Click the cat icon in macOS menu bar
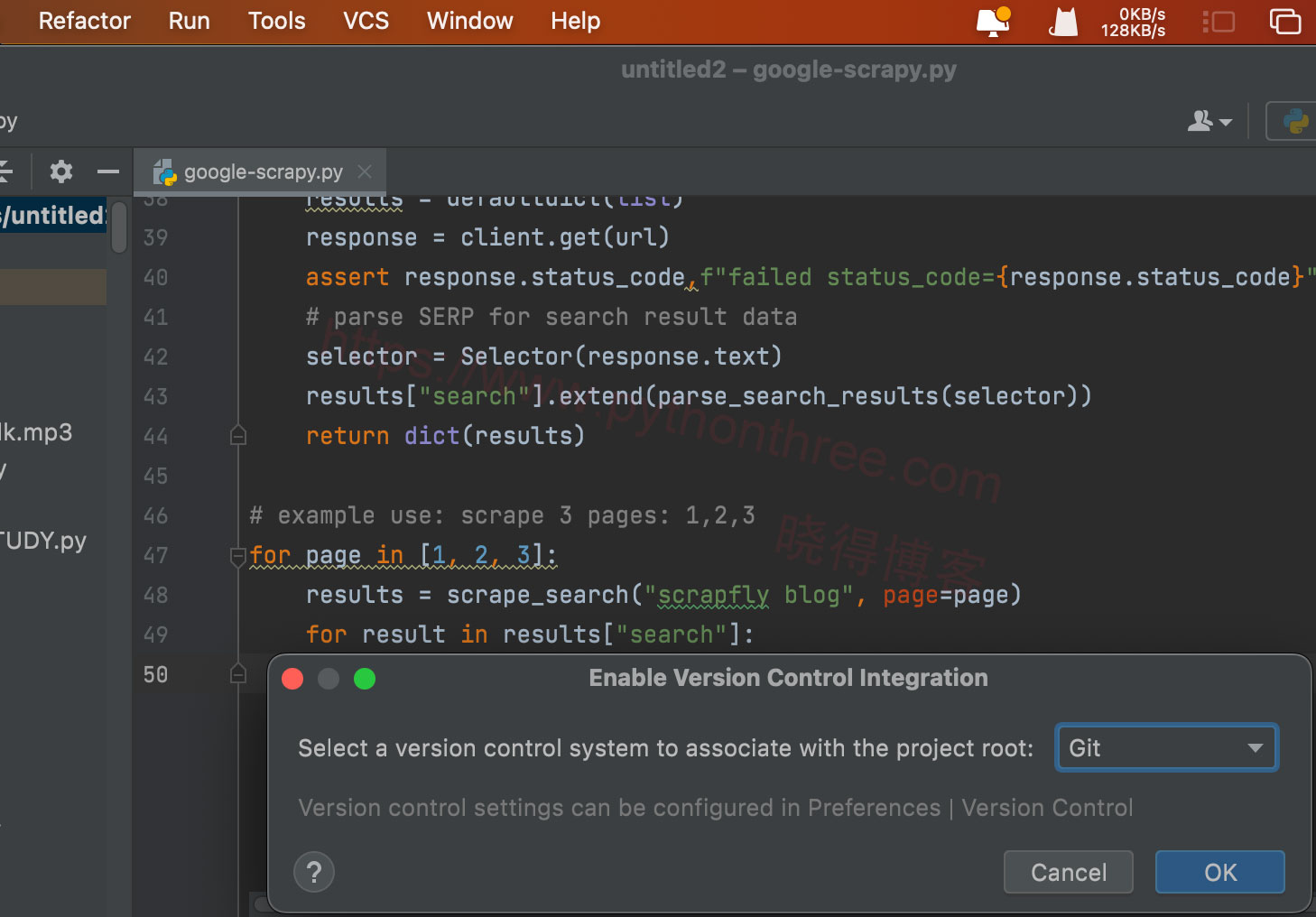 click(x=1063, y=21)
